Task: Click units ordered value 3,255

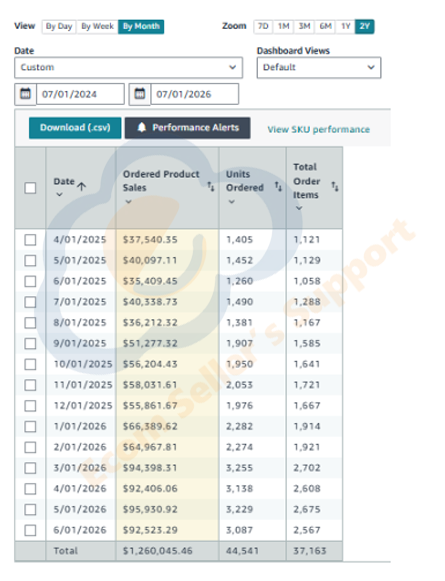Action: [x=239, y=468]
